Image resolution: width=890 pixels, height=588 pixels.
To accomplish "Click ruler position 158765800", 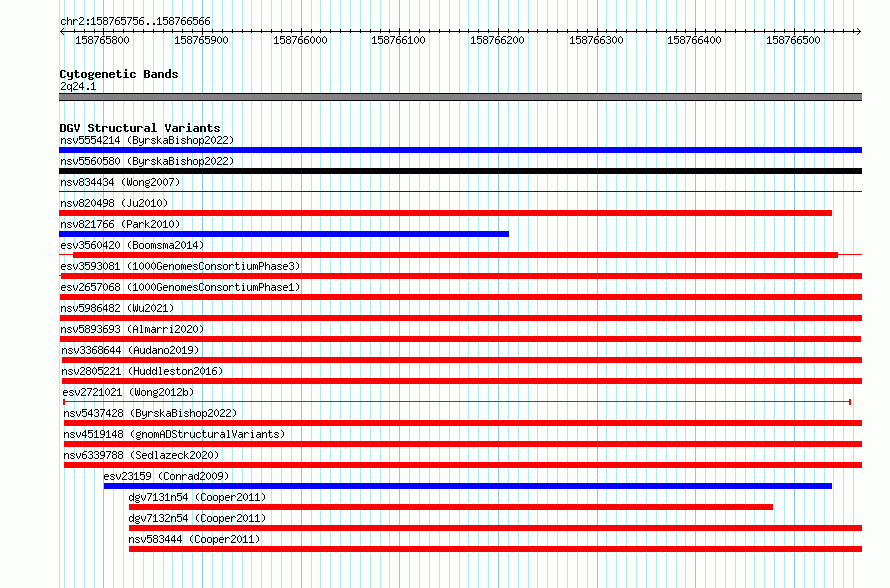I will (x=102, y=40).
